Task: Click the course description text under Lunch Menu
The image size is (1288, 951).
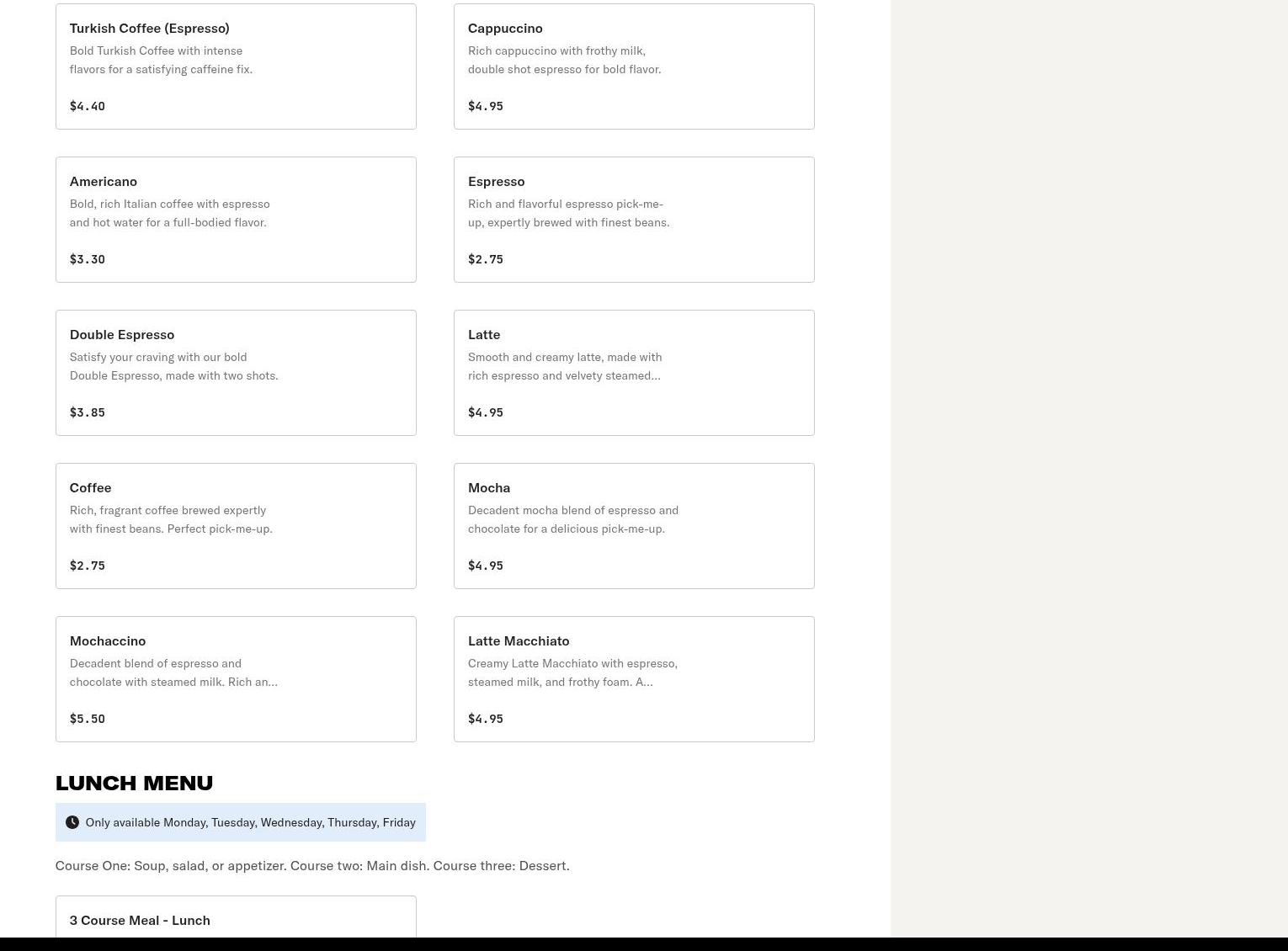Action: coord(312,865)
